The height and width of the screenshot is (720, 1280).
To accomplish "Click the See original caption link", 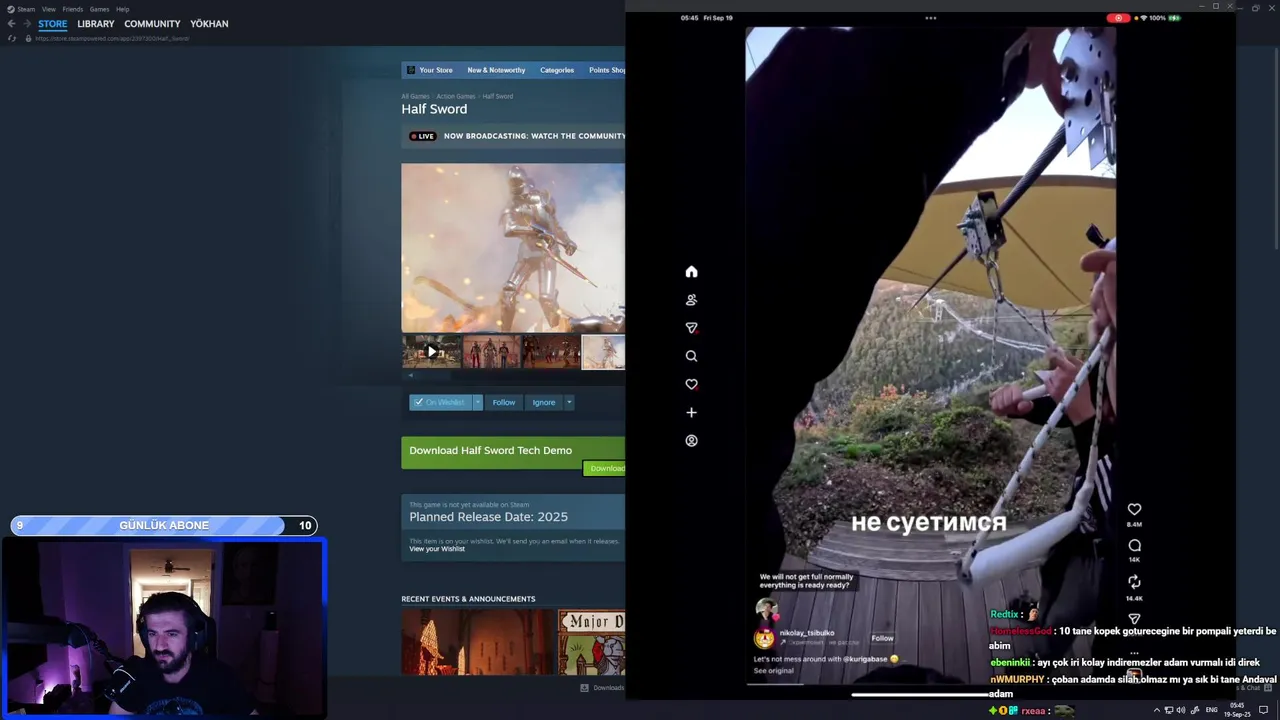I will 773,671.
